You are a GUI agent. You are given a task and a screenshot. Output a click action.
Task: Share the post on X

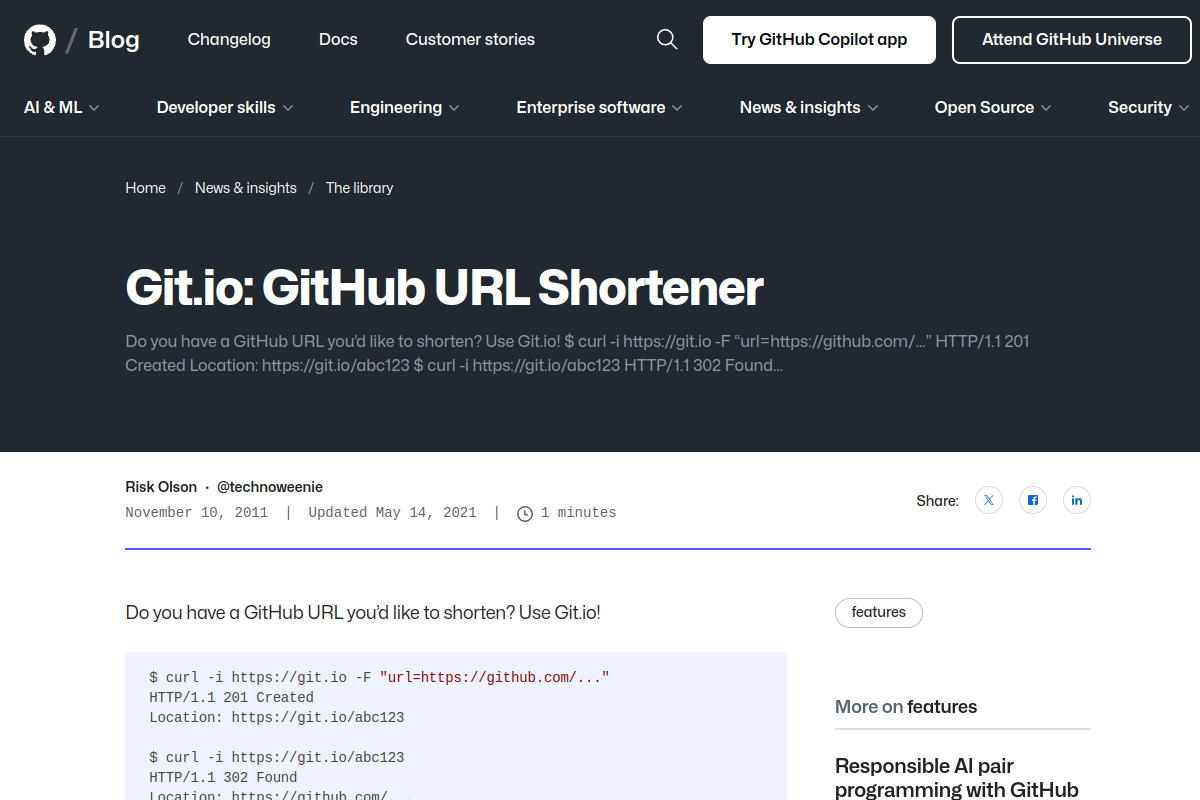[989, 500]
